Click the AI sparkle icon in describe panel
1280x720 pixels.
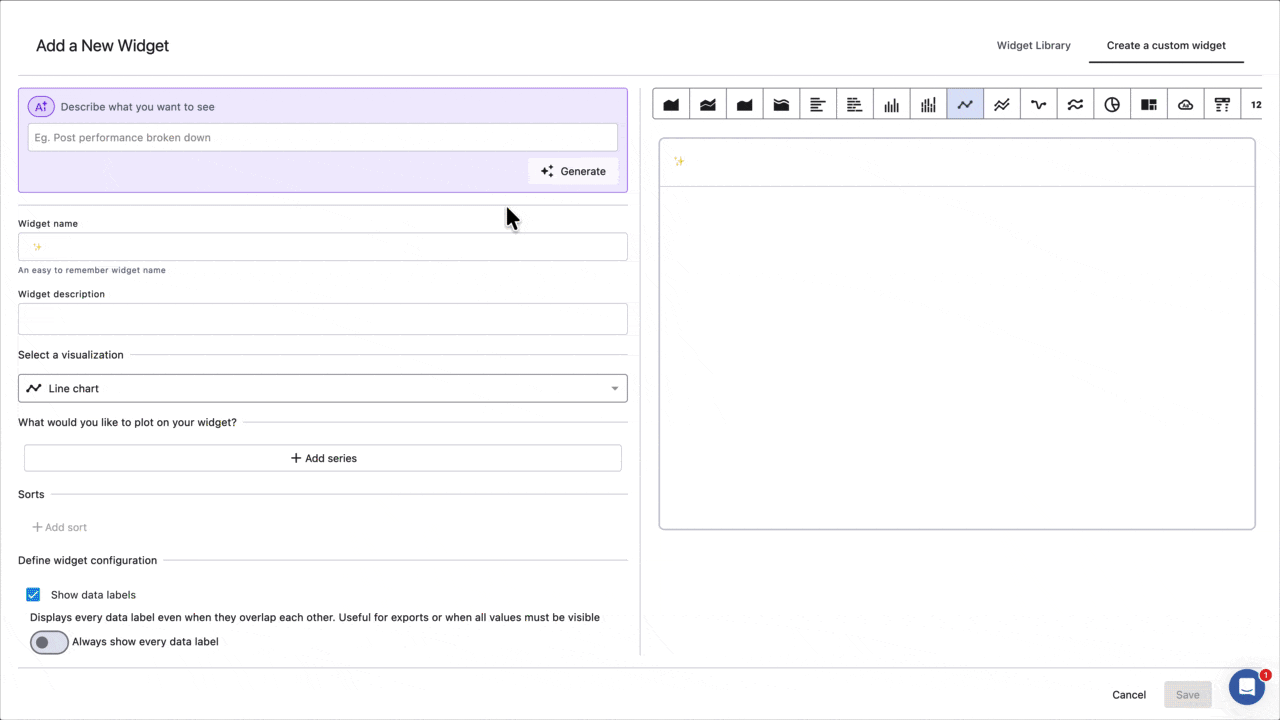(40, 107)
